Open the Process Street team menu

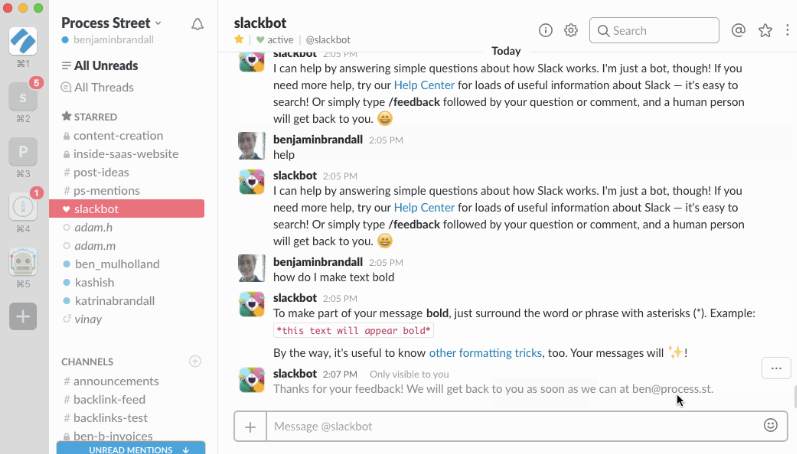pyautogui.click(x=111, y=23)
